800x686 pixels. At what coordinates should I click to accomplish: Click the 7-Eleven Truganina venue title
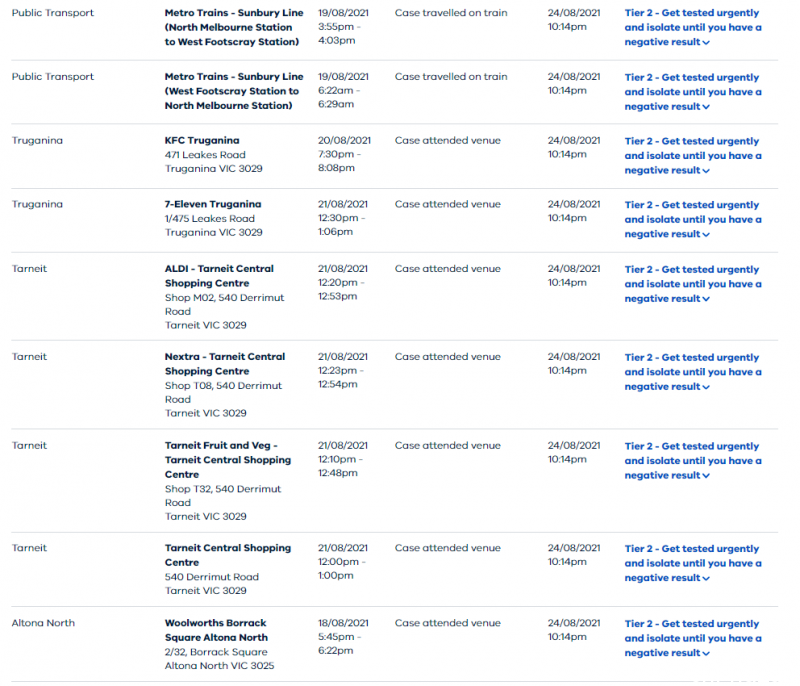[x=213, y=204]
